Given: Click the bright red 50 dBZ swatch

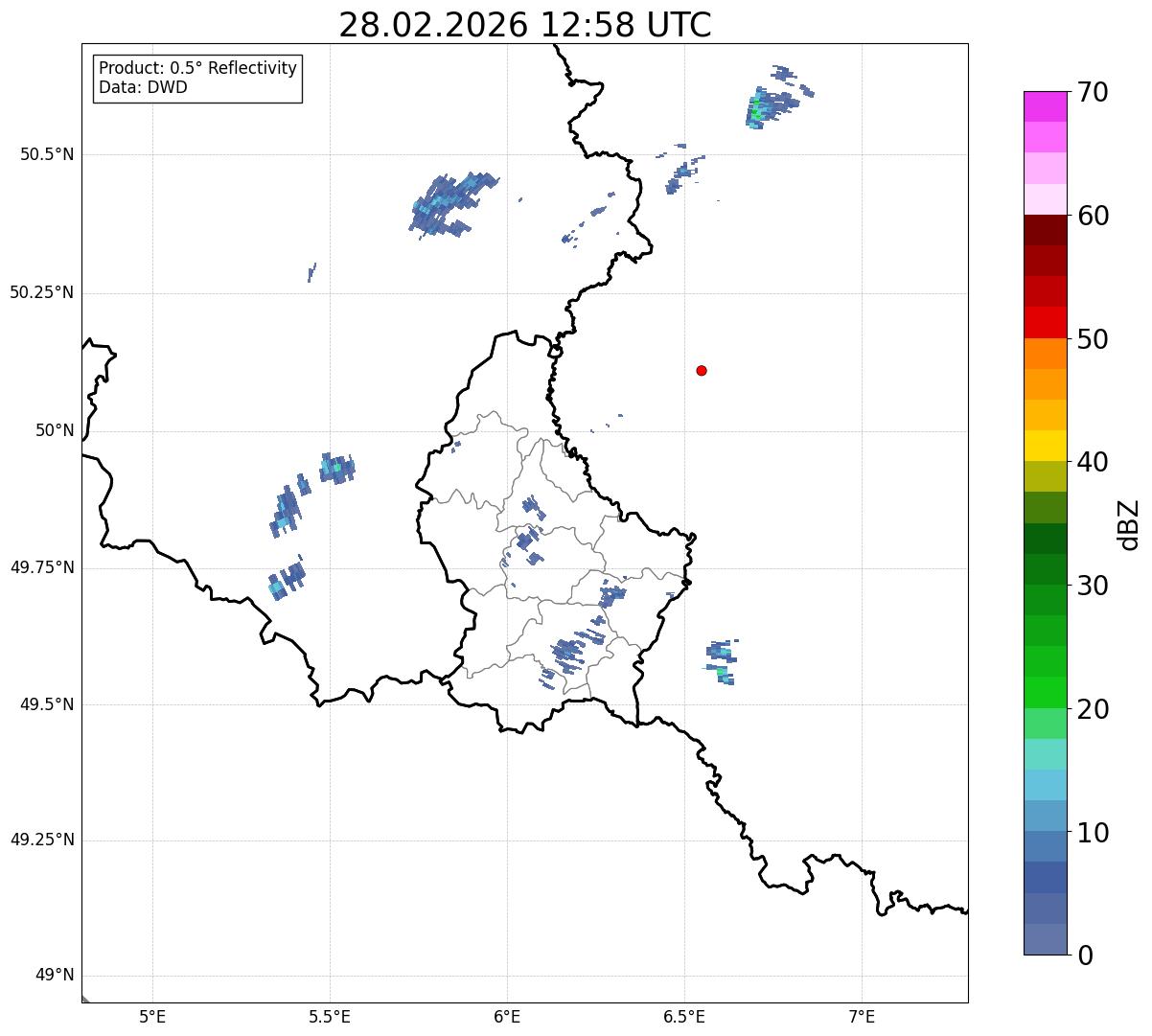Looking at the screenshot, I should 1046,323.
